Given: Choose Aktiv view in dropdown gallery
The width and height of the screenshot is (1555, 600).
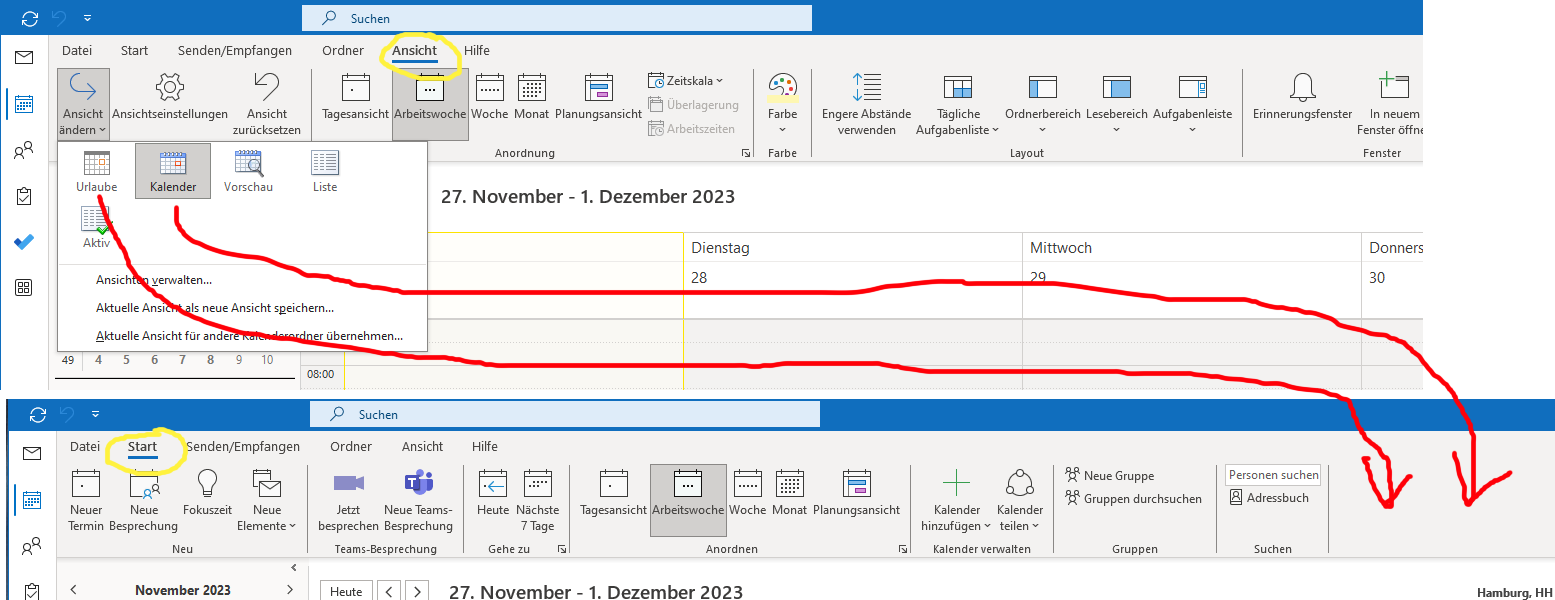Looking at the screenshot, I should (x=97, y=227).
